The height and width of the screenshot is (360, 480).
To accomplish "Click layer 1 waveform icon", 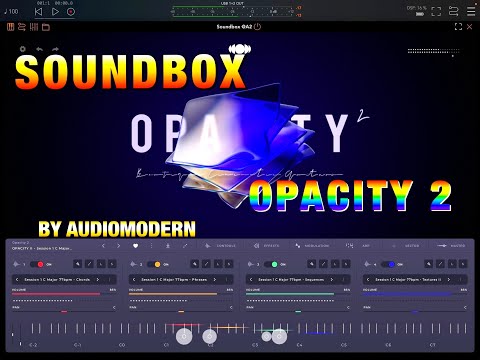I will coord(16,264).
